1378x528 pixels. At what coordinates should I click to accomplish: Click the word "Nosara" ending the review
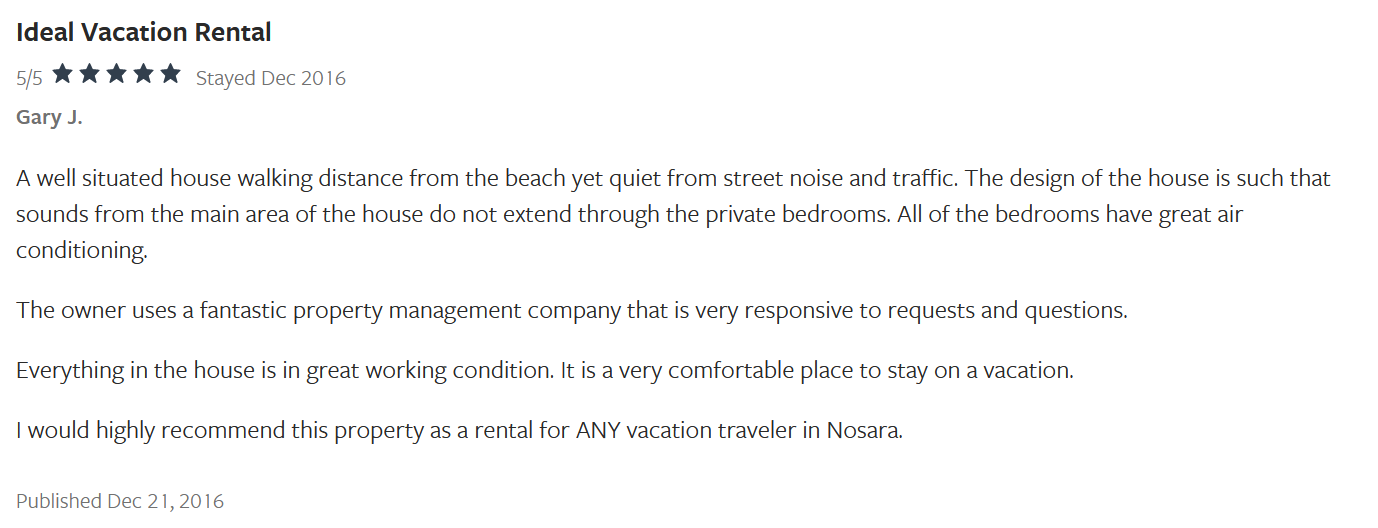click(865, 431)
